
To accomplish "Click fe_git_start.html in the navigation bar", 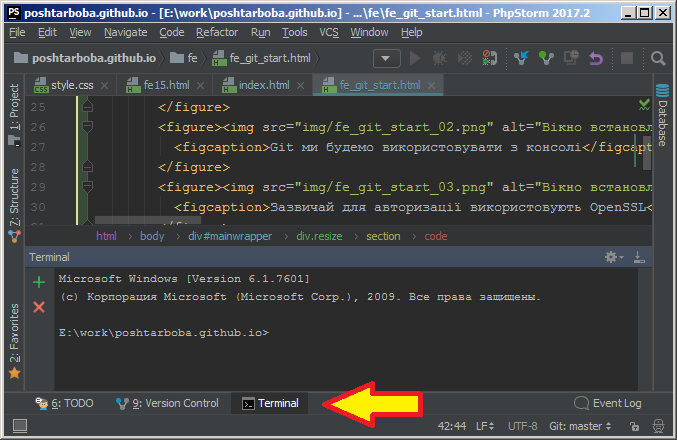I will pos(262,58).
